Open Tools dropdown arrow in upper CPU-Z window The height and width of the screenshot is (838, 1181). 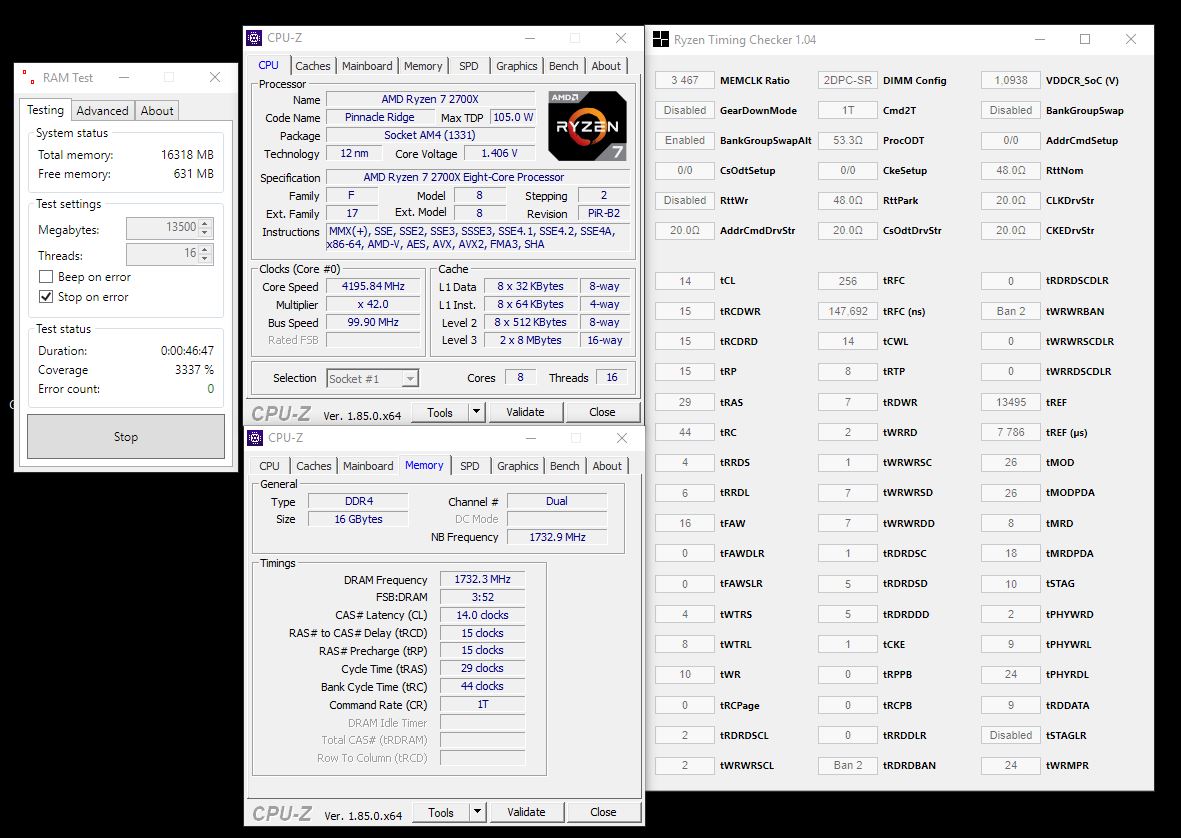476,412
